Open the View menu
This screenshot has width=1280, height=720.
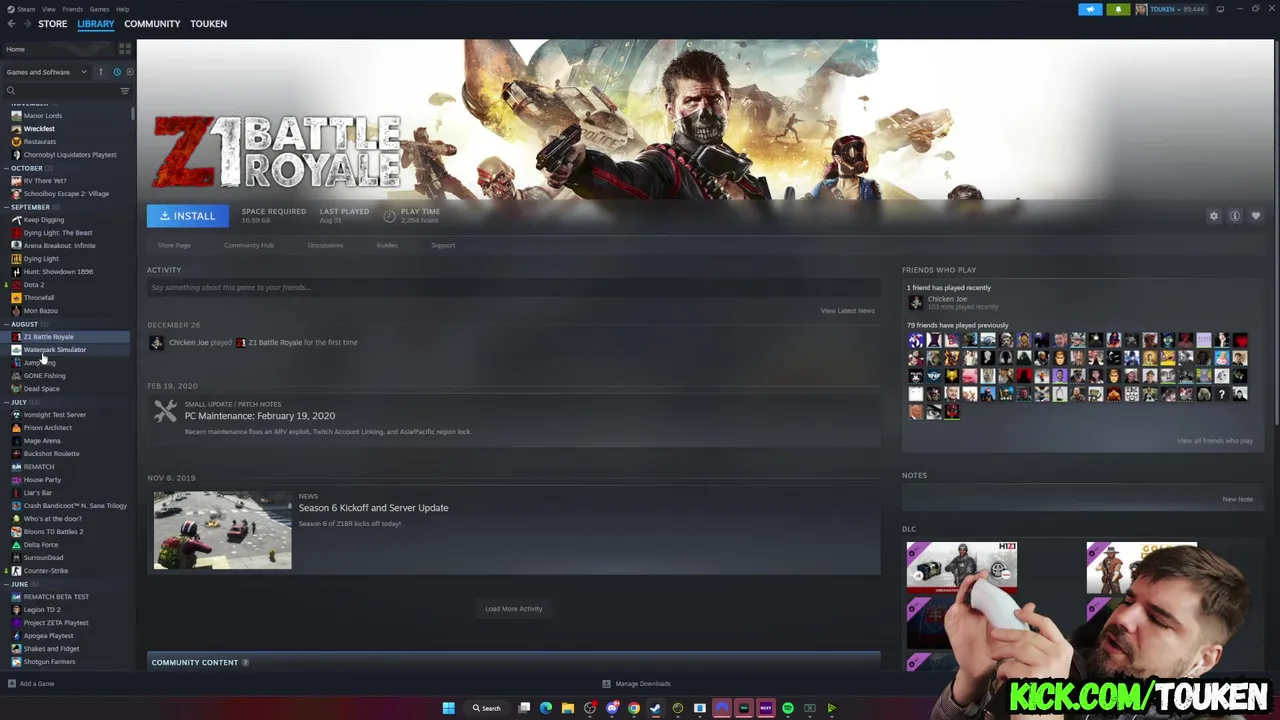(x=48, y=9)
